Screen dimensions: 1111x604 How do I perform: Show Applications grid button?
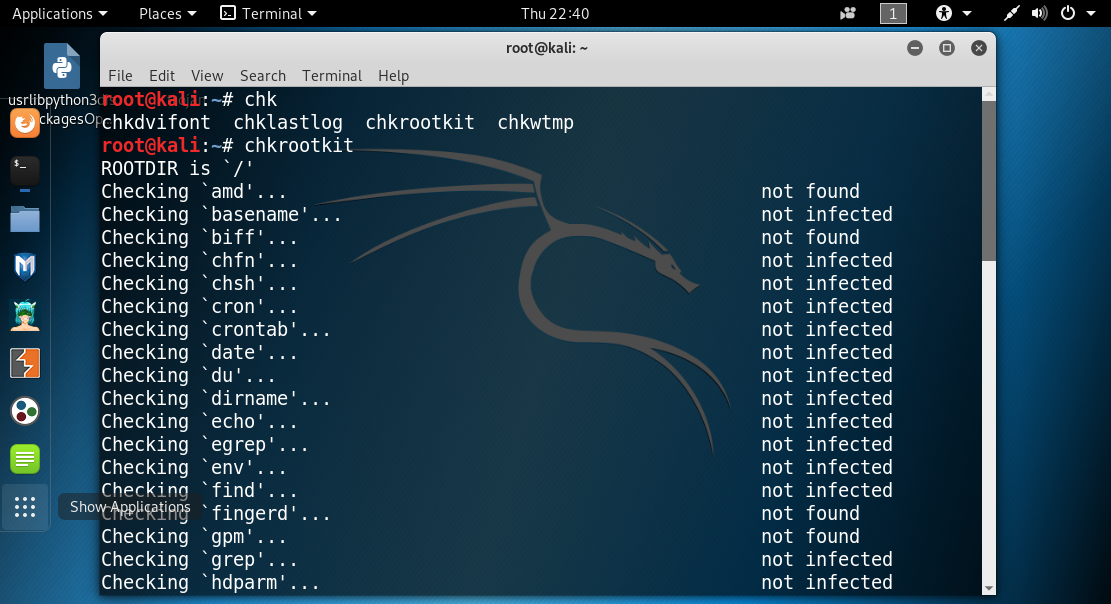click(25, 507)
